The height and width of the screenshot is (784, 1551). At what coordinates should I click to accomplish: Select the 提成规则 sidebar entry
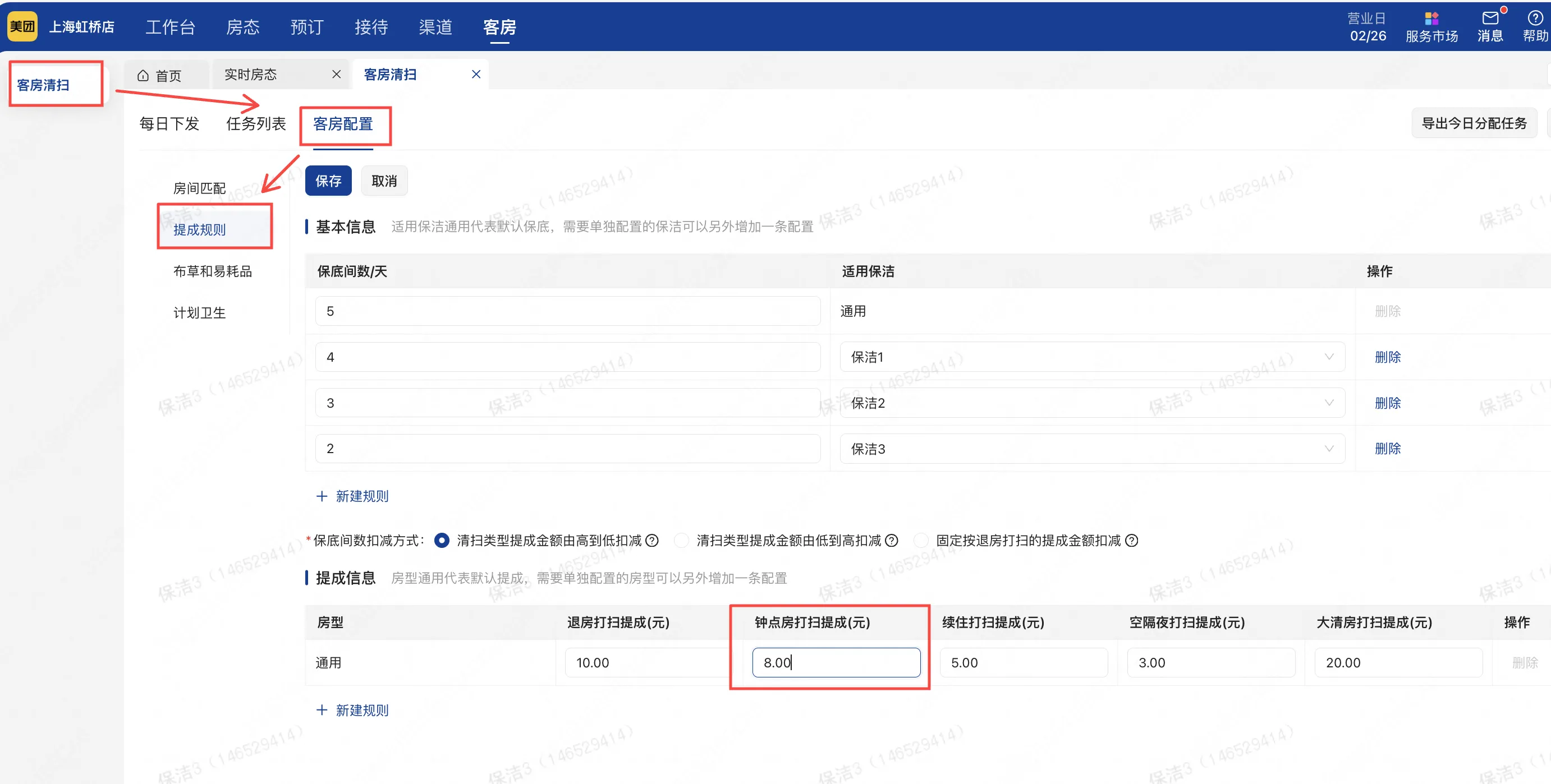(199, 230)
